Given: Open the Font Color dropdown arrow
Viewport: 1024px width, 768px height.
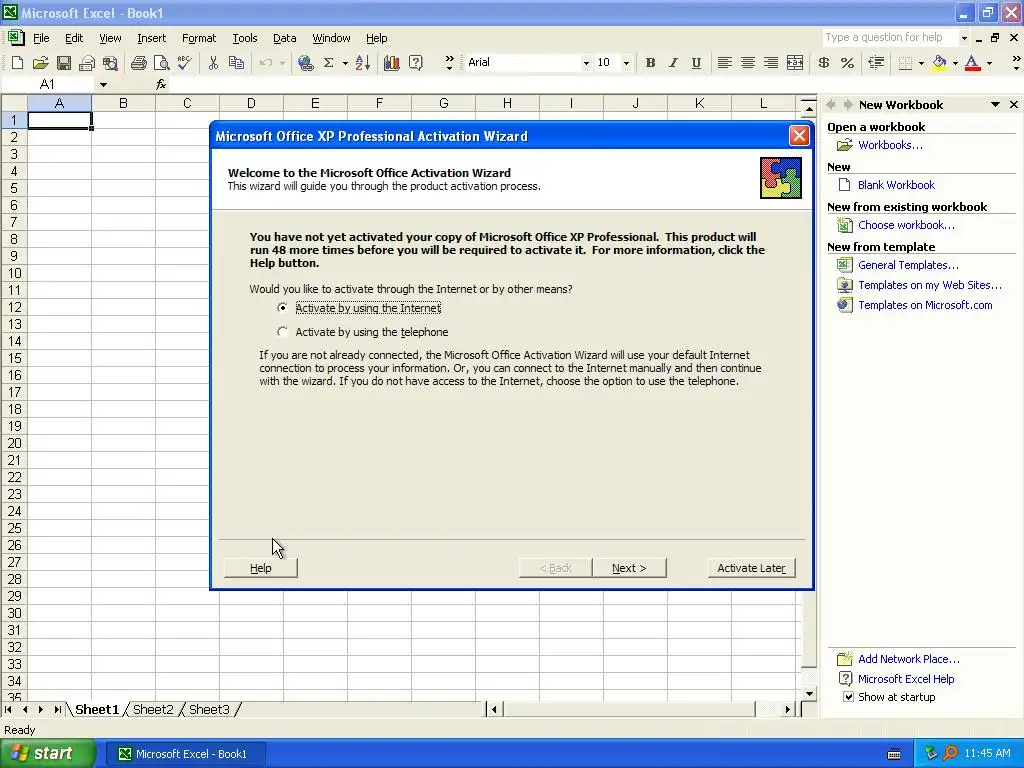Looking at the screenshot, I should coord(989,63).
